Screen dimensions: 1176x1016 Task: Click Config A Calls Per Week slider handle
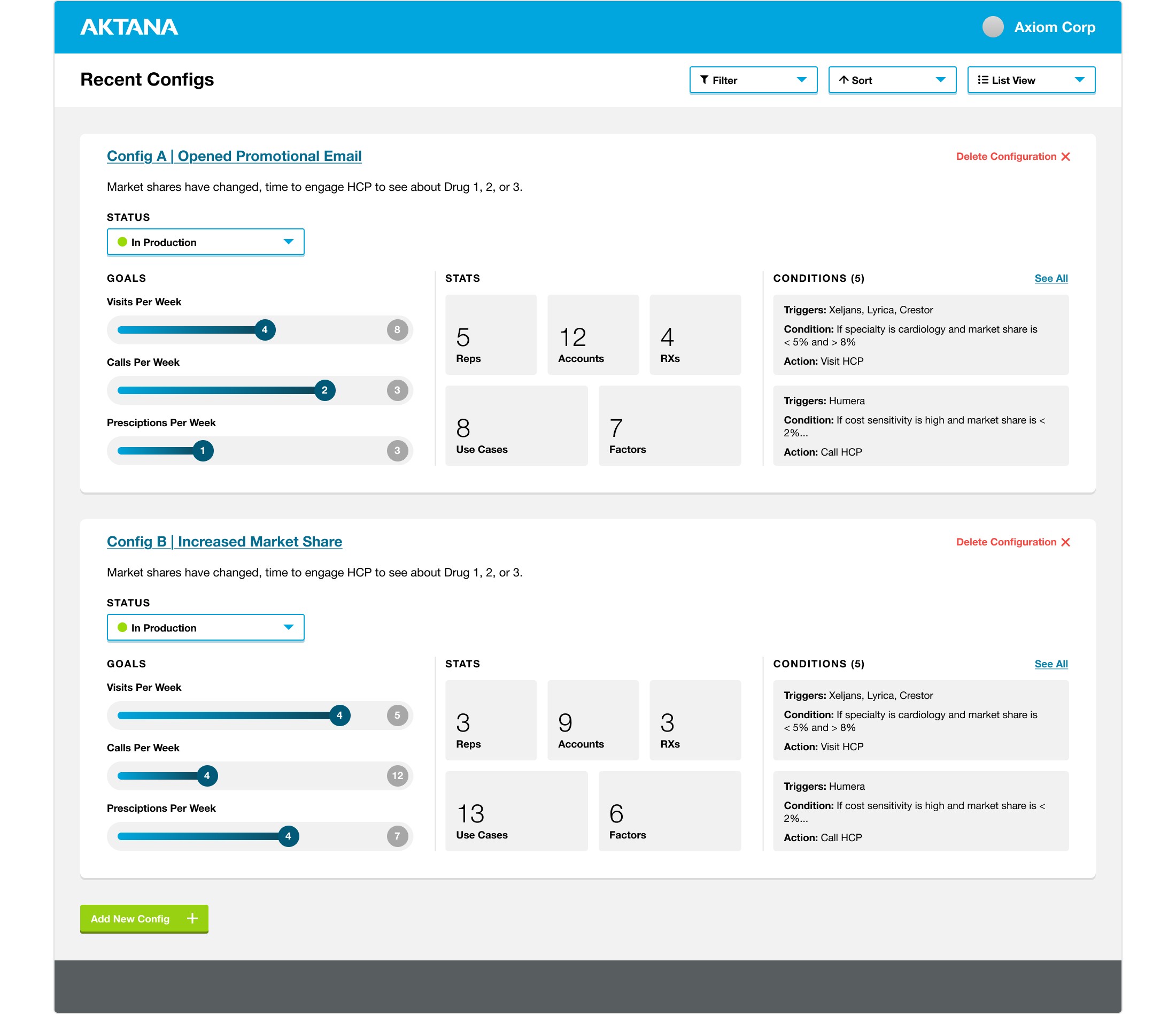point(324,390)
